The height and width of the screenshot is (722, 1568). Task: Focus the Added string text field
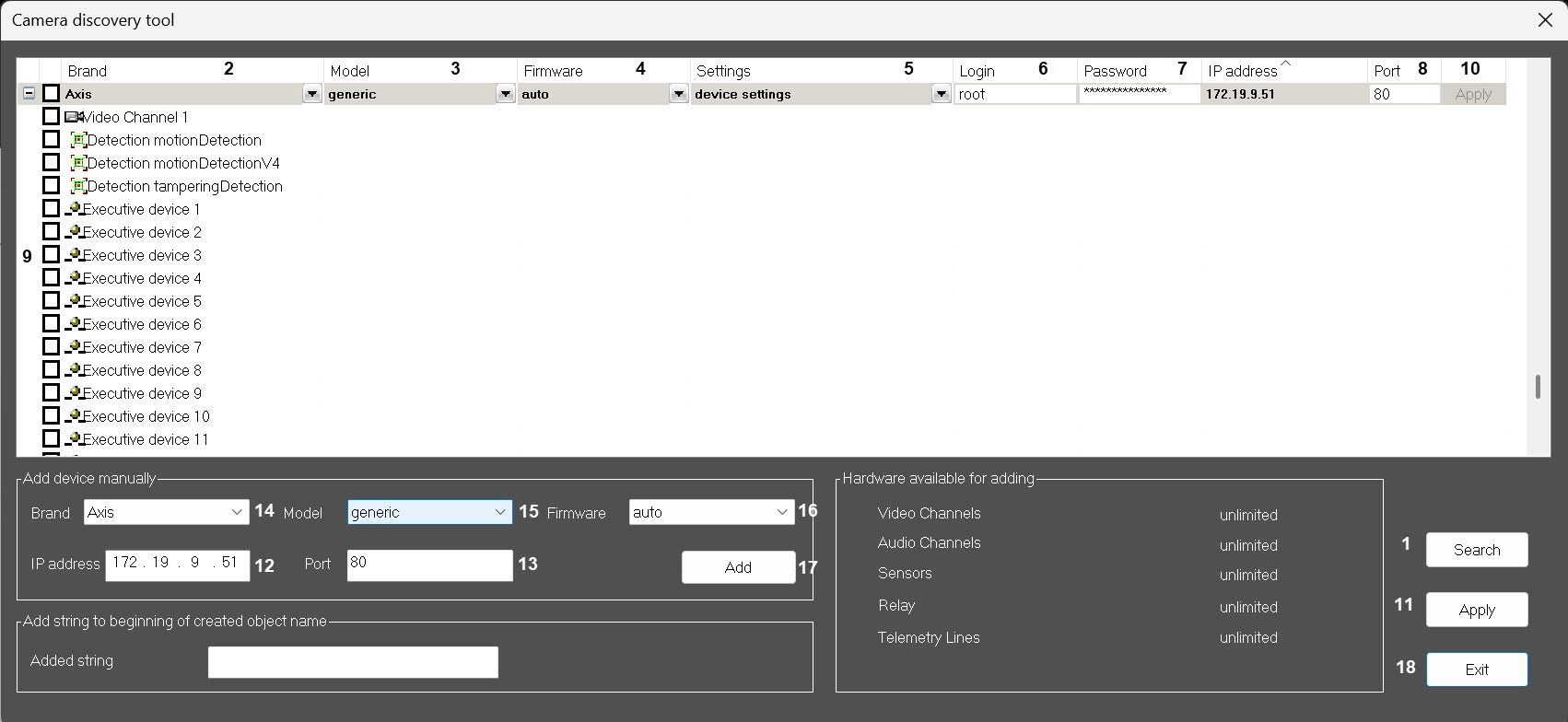pyautogui.click(x=353, y=662)
